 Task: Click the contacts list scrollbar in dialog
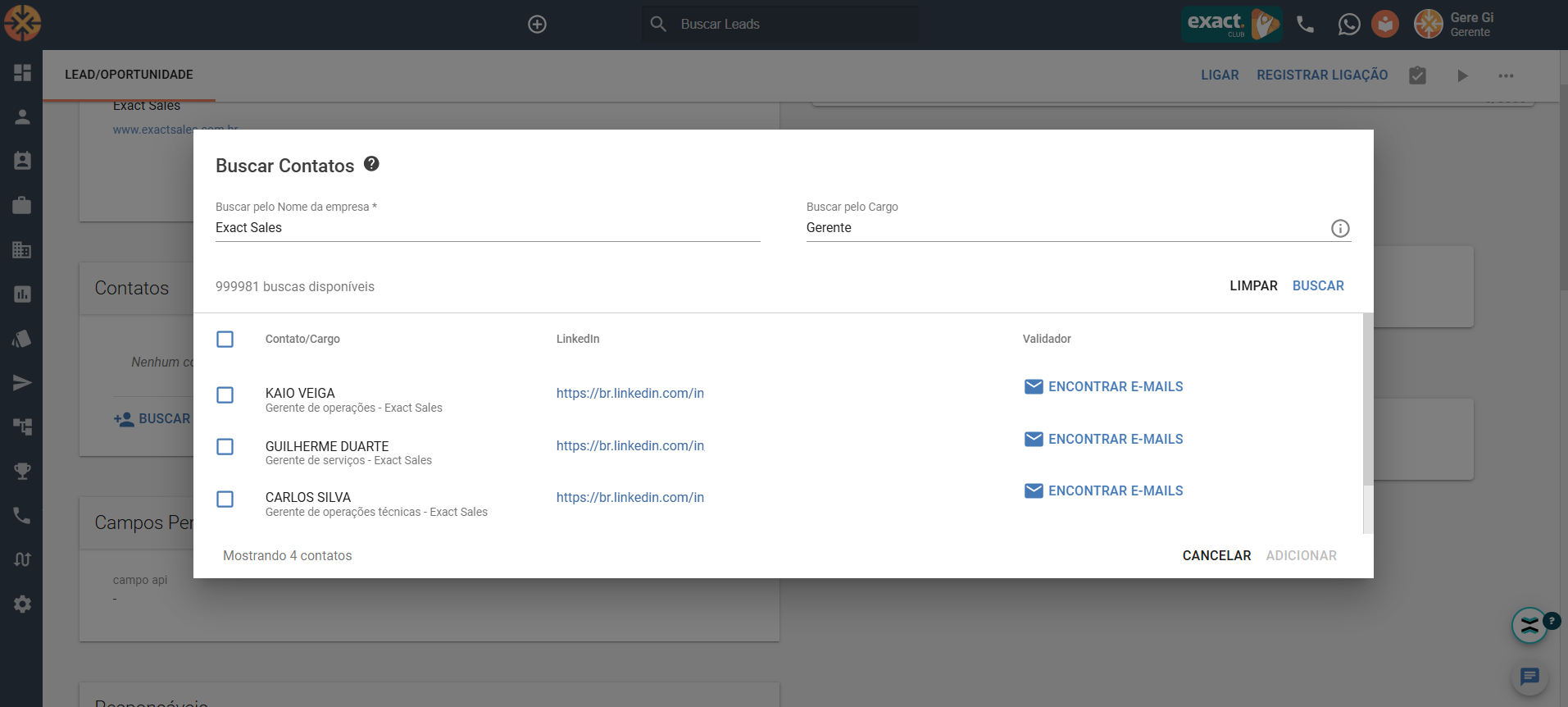(x=1367, y=399)
